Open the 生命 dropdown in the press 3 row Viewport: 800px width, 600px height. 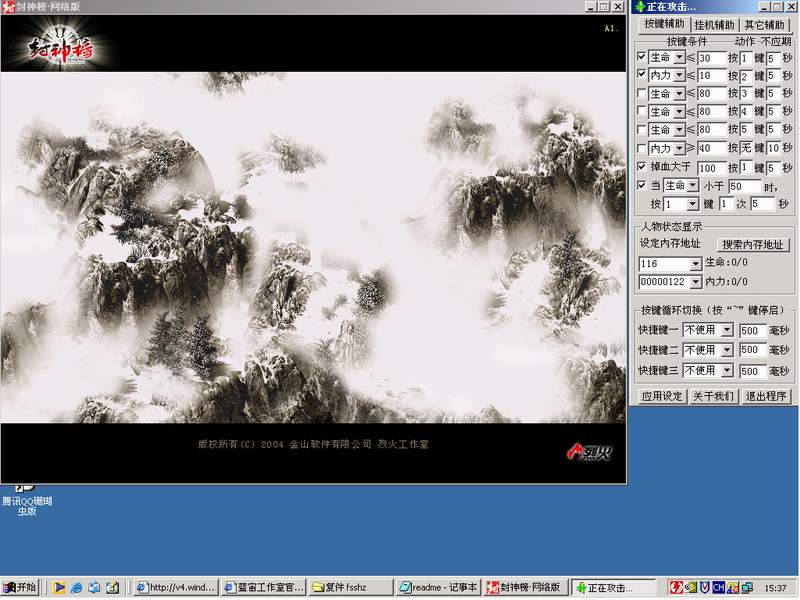pos(679,94)
